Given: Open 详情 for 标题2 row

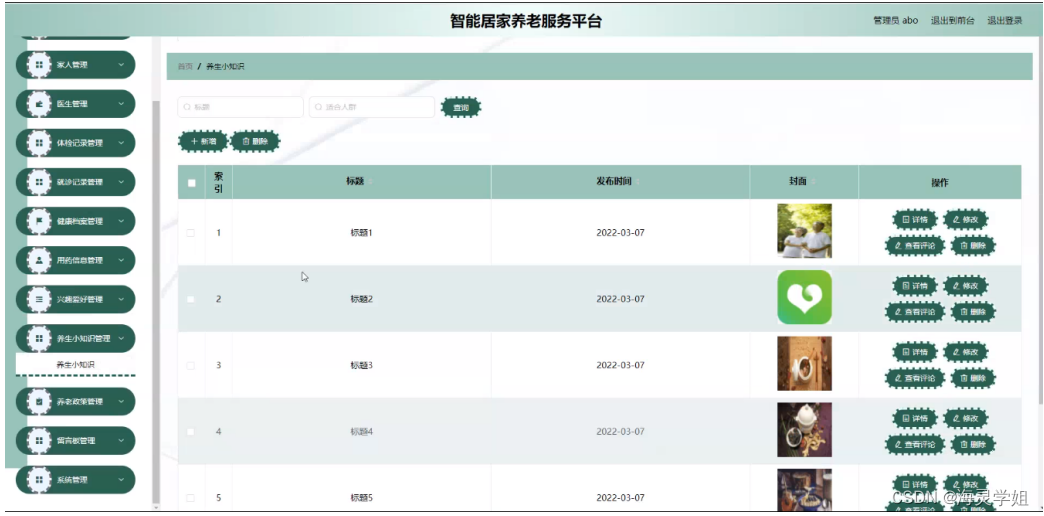Looking at the screenshot, I should [914, 286].
